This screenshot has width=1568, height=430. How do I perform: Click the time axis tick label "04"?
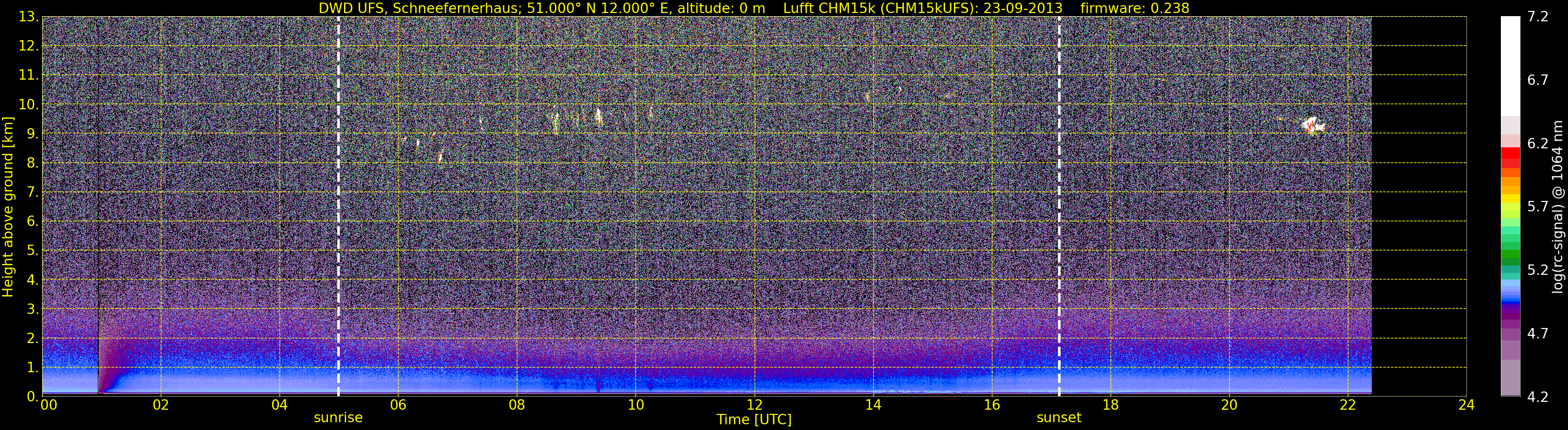pyautogui.click(x=279, y=405)
